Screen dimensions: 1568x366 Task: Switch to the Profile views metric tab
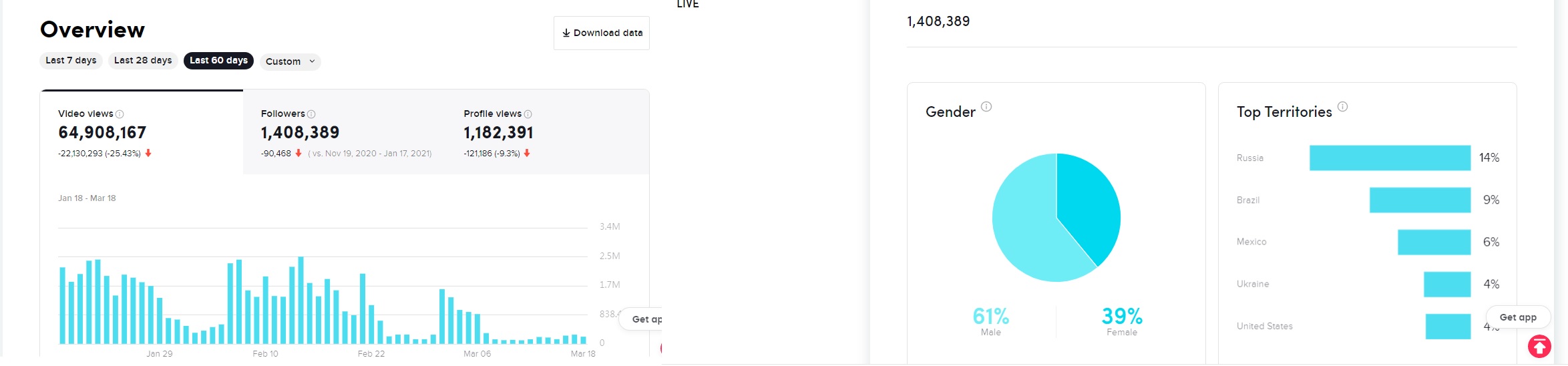point(548,132)
